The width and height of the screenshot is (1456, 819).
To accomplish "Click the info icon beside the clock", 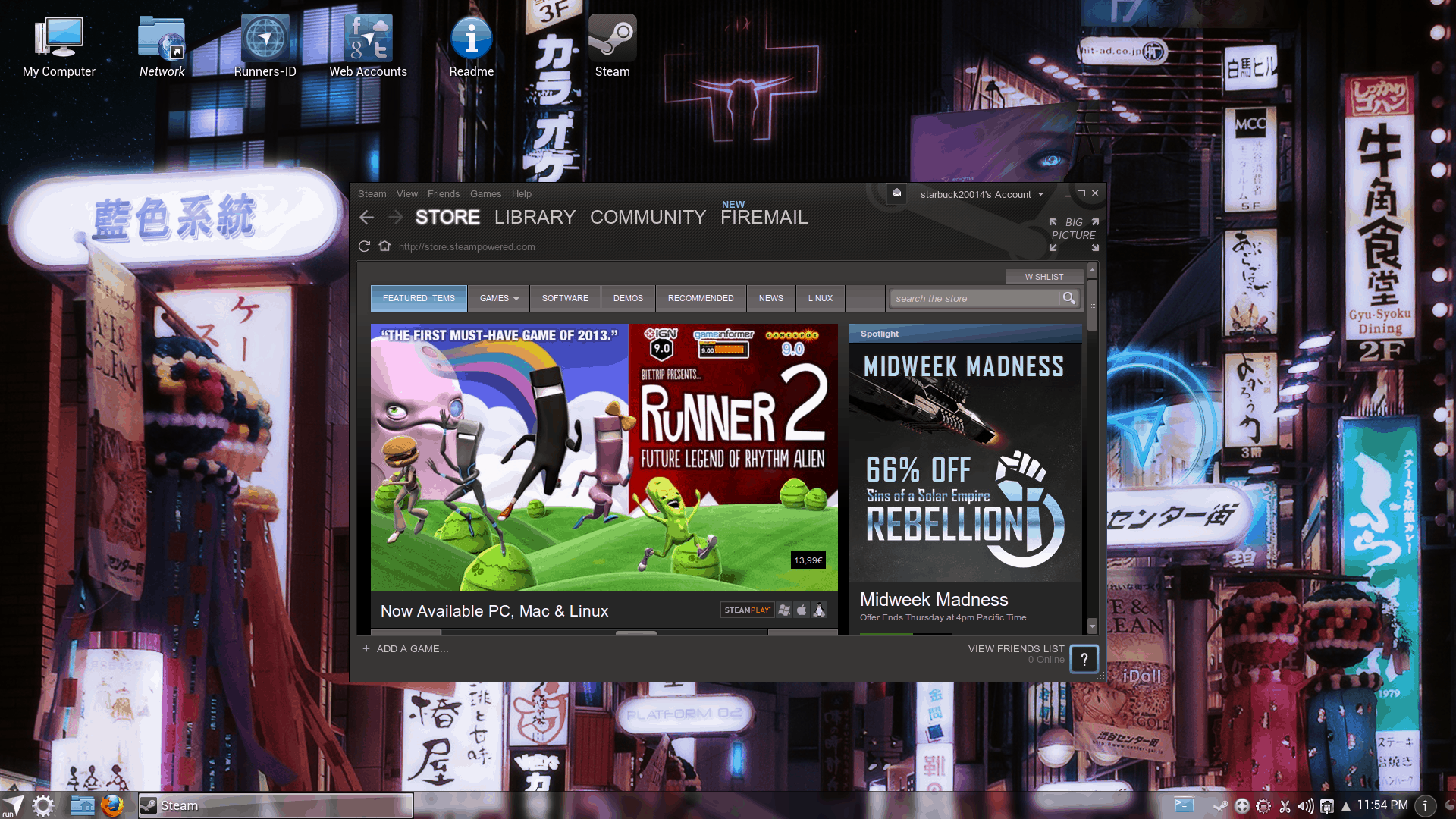I will click(x=1425, y=806).
